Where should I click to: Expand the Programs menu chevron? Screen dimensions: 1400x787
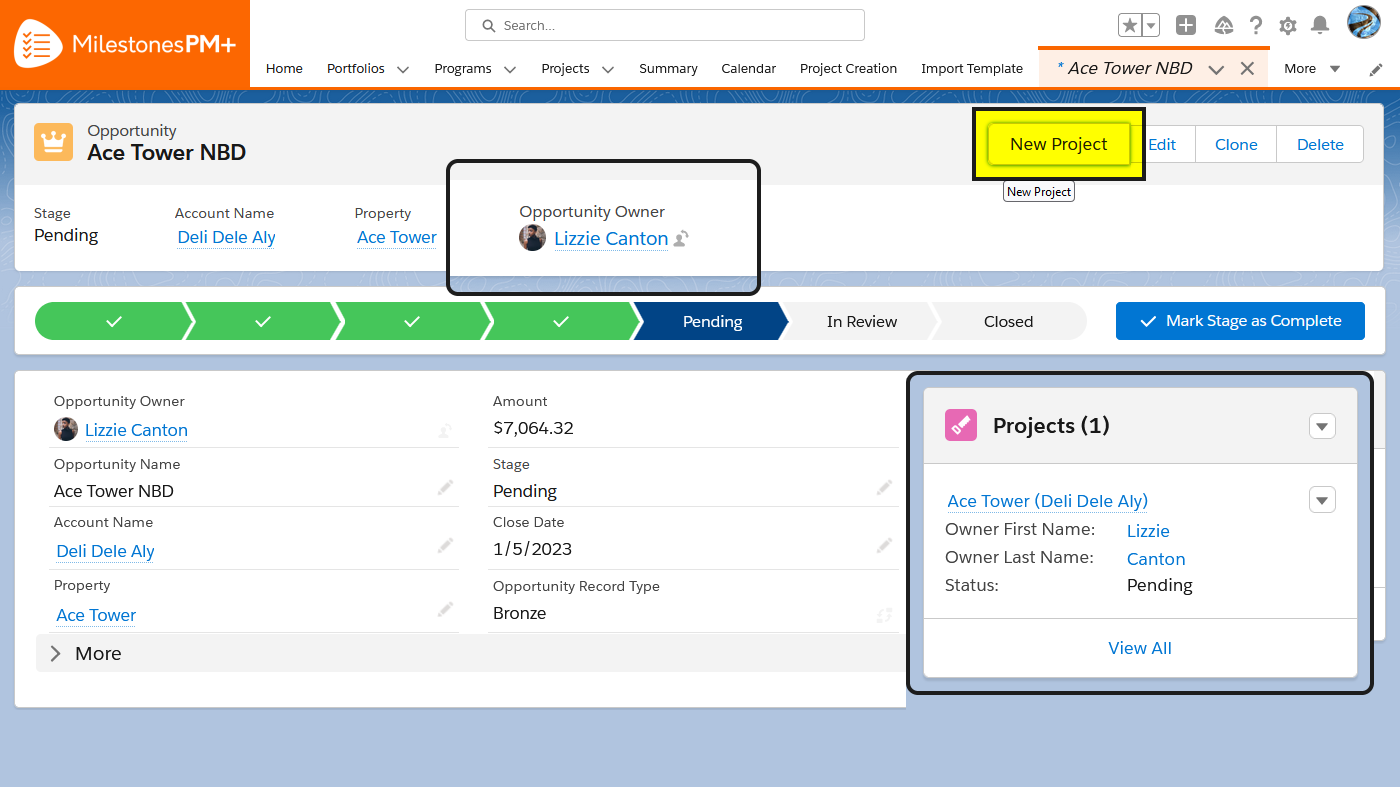coord(510,69)
